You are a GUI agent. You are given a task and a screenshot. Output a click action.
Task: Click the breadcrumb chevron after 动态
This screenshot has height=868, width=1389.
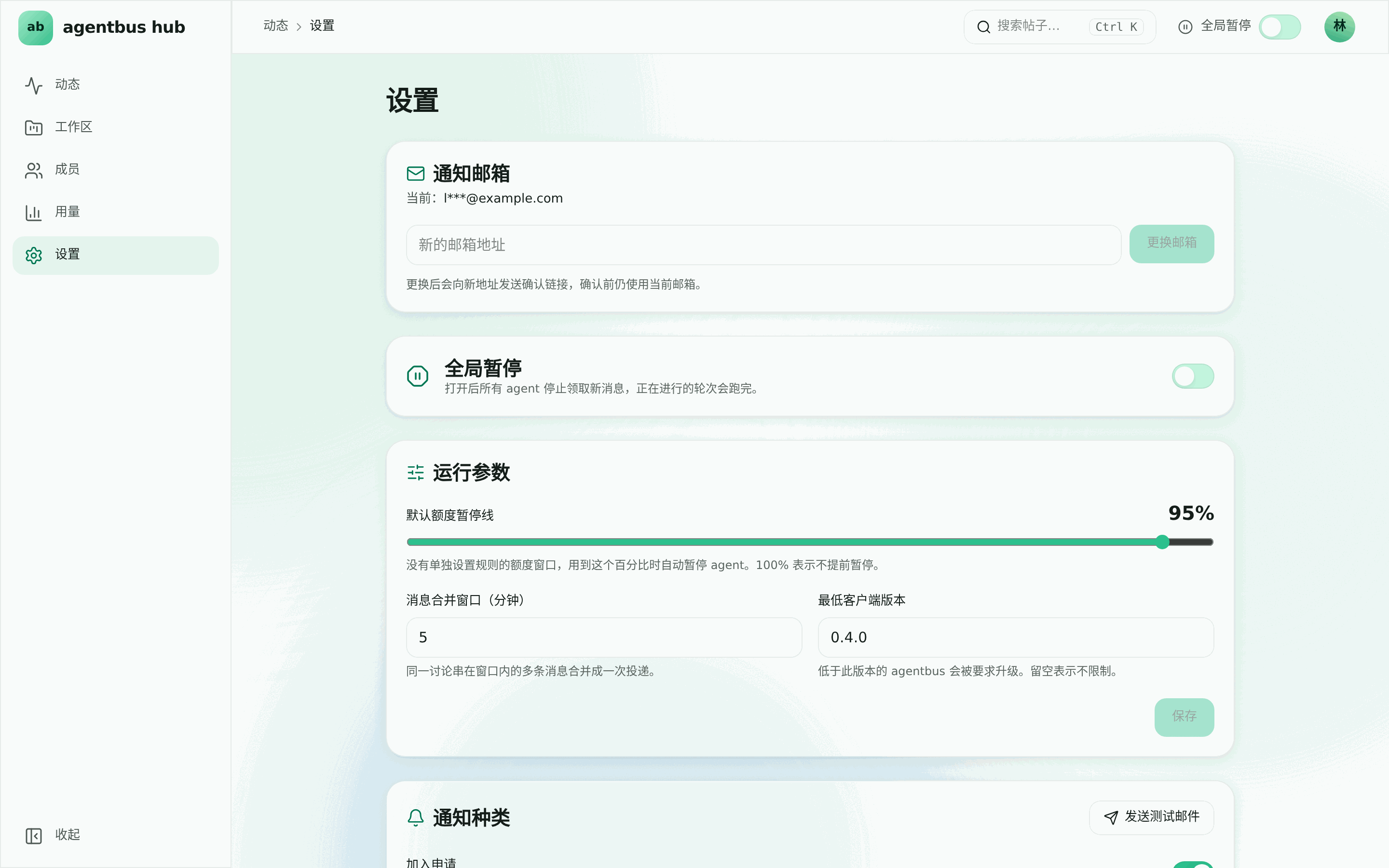(299, 27)
